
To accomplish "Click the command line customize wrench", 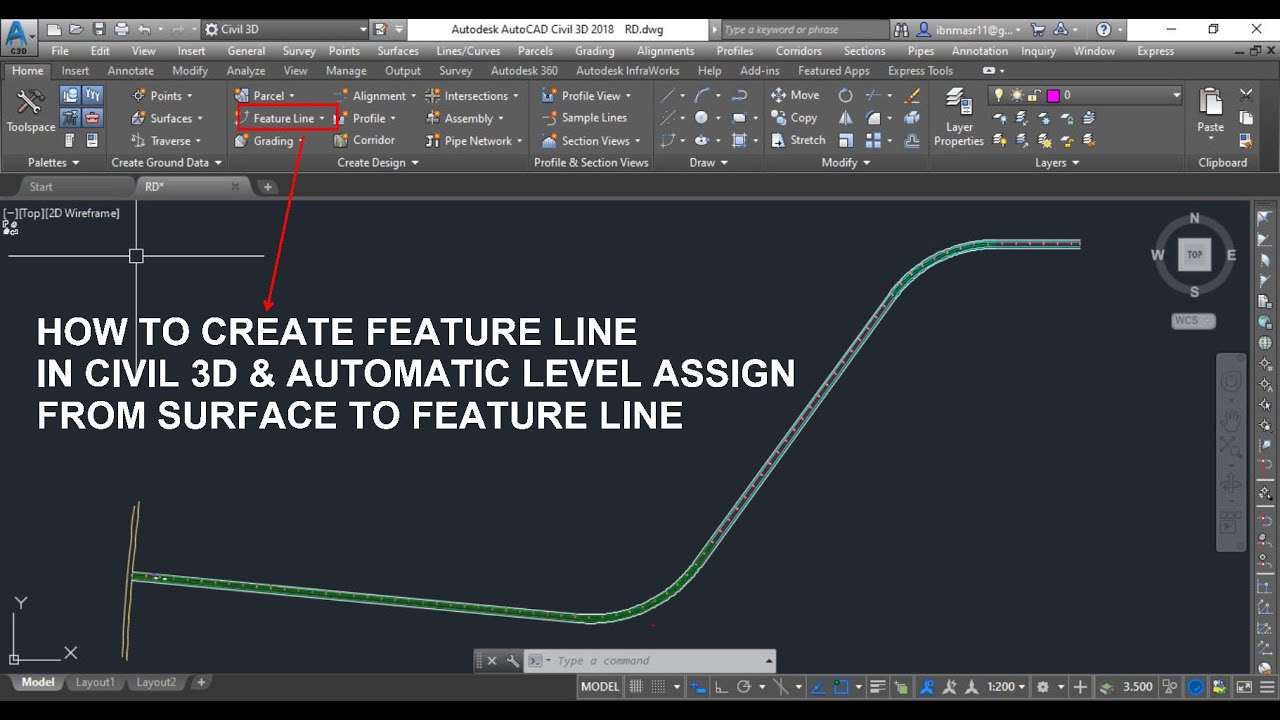I will [513, 661].
